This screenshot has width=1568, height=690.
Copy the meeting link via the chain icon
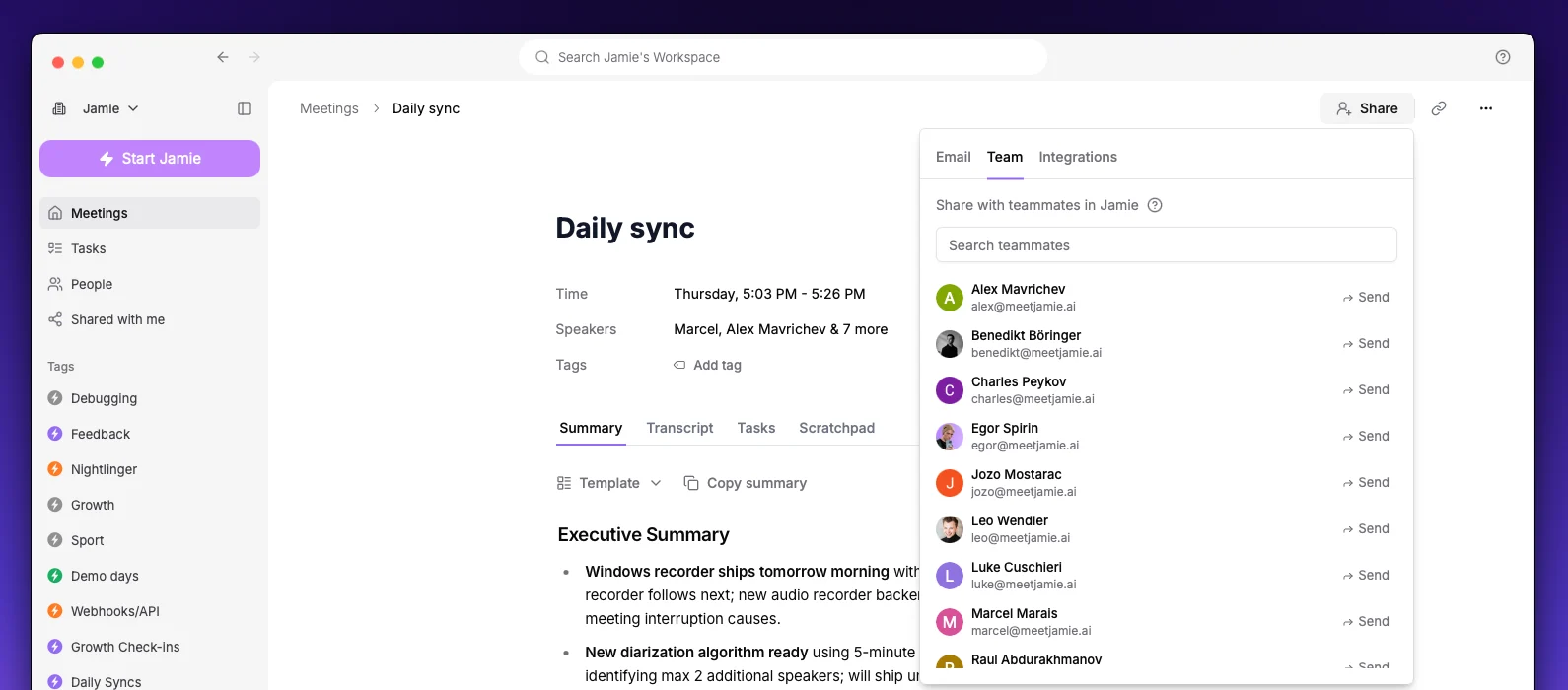click(1439, 108)
